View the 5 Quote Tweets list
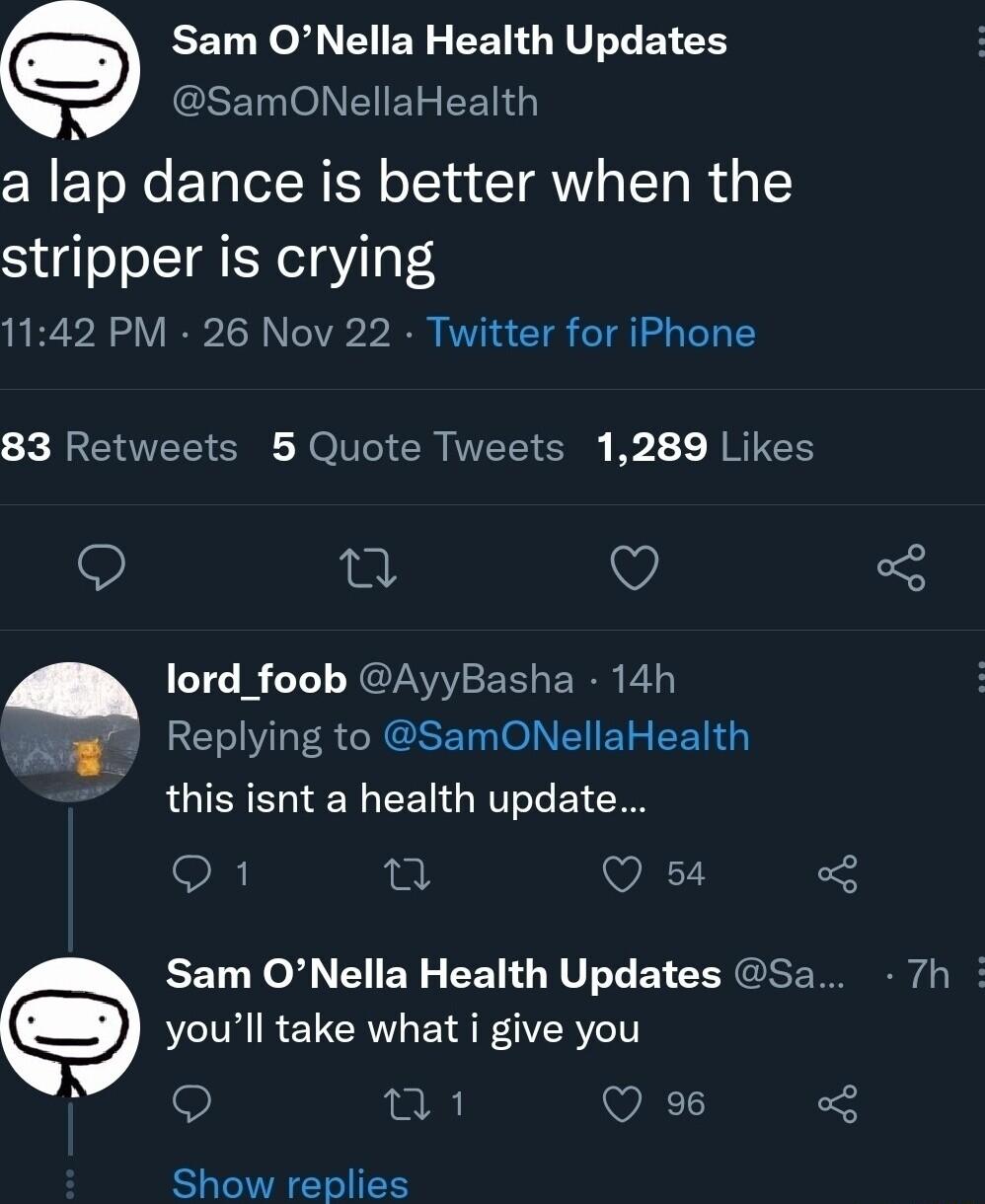The image size is (985, 1204). (418, 447)
